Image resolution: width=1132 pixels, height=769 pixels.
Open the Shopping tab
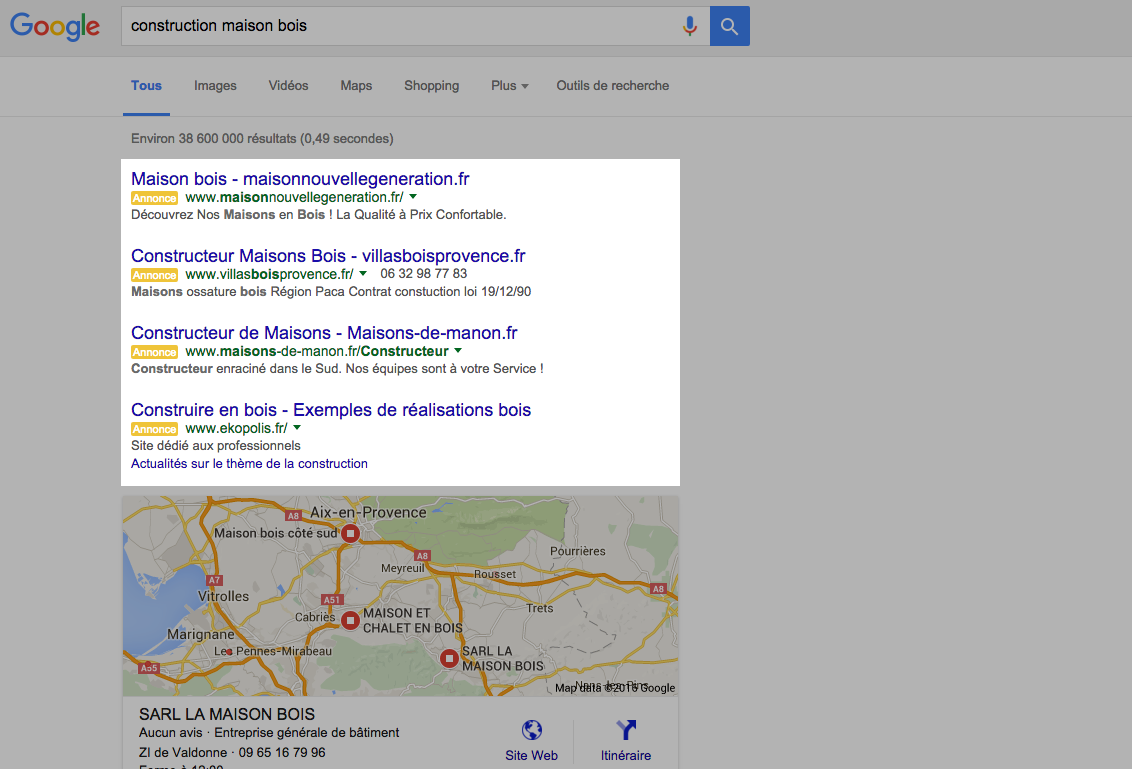(432, 85)
